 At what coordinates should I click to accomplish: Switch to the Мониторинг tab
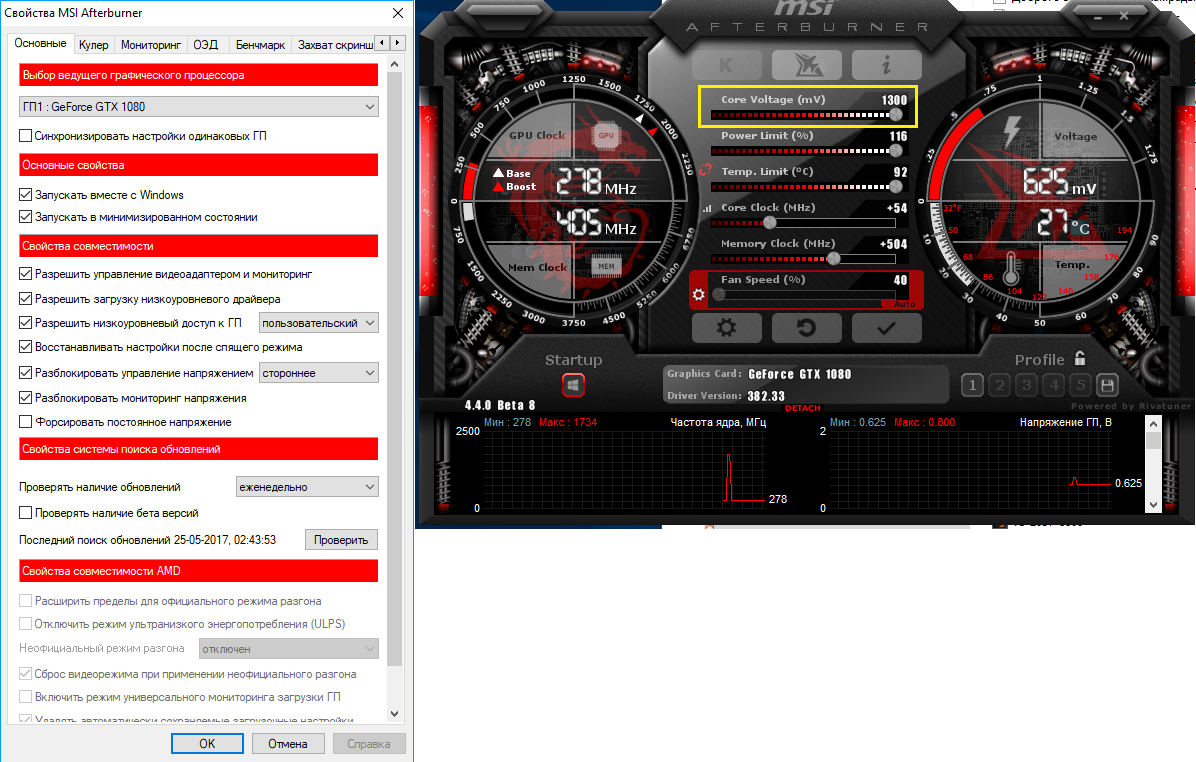point(151,45)
